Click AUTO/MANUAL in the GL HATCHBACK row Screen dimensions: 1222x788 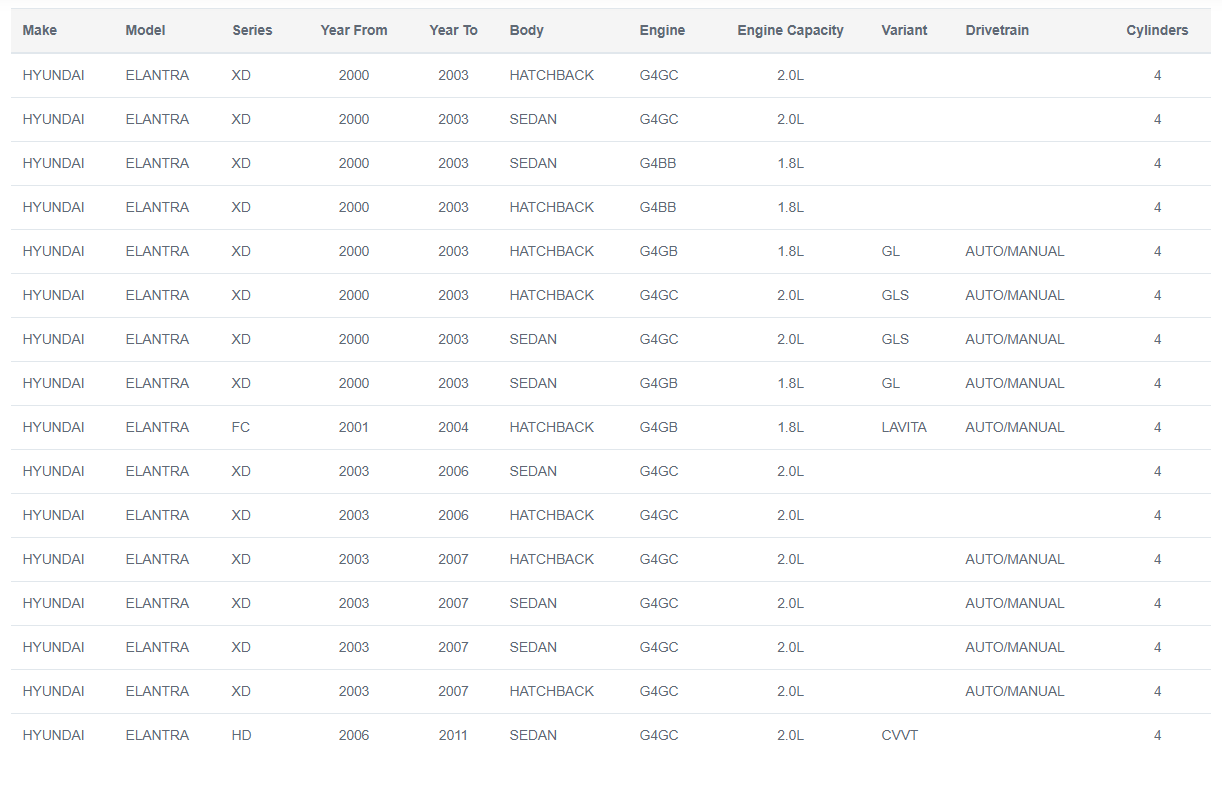pos(1015,251)
